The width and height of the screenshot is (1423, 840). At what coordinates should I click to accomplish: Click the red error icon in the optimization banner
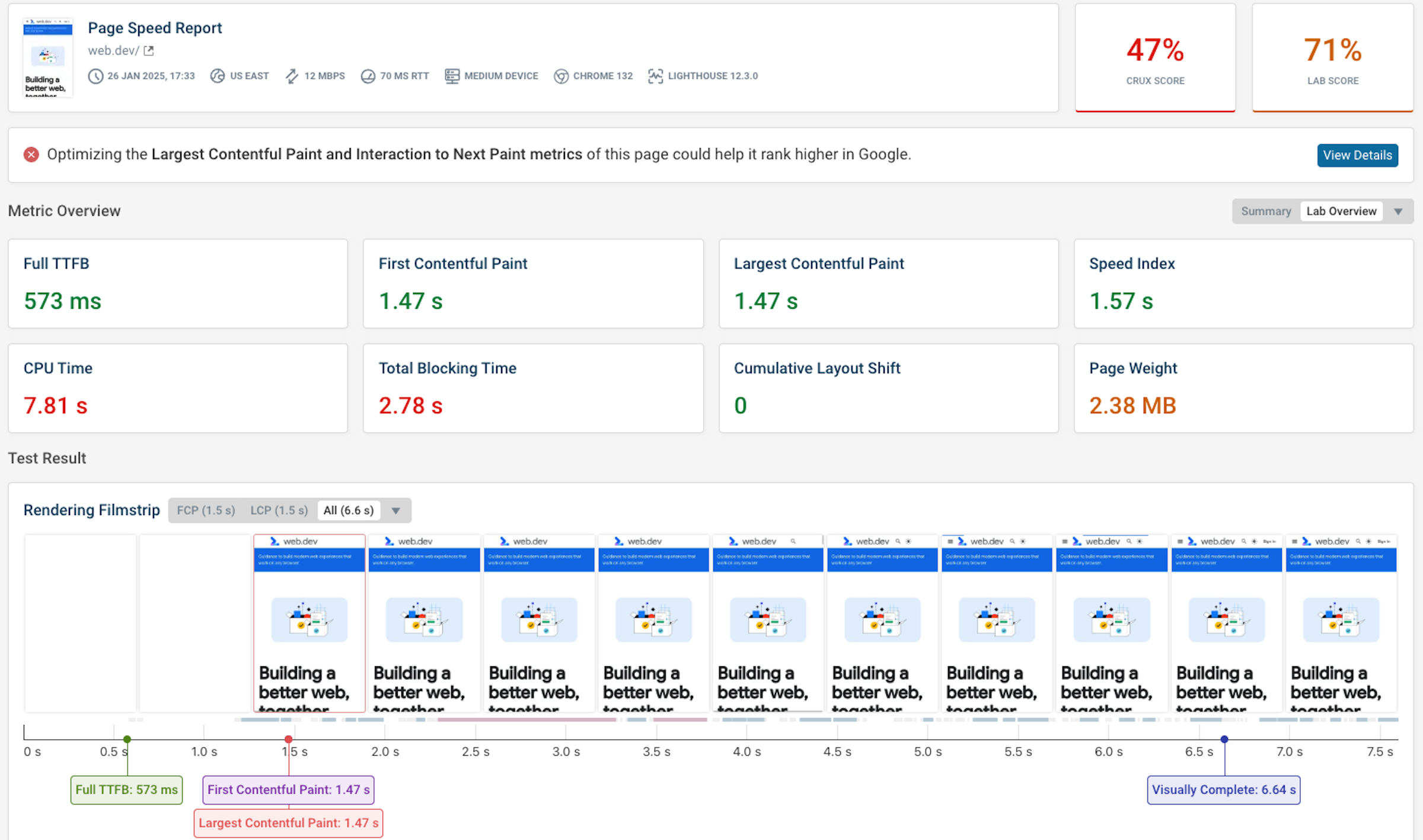click(31, 154)
